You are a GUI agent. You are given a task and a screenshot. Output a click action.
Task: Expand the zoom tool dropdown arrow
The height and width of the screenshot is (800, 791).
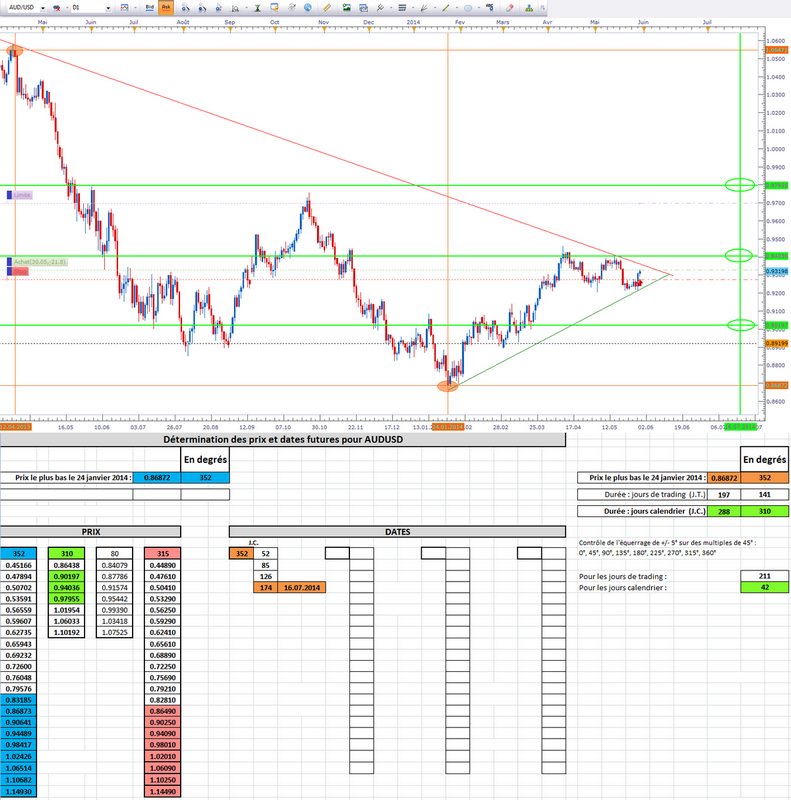click(246, 8)
